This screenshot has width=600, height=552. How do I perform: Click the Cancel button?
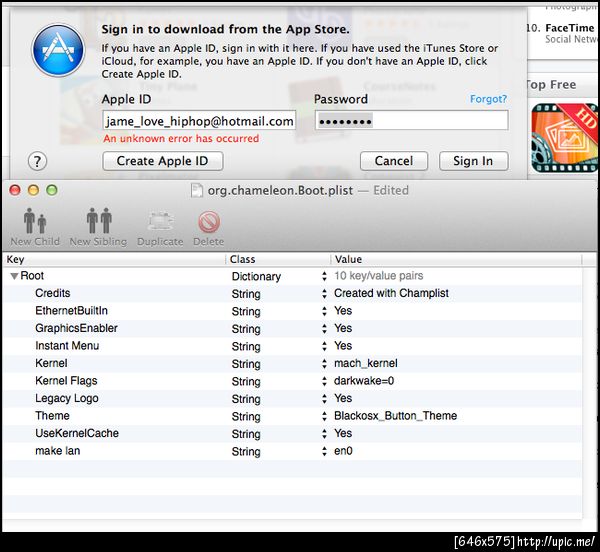pos(394,161)
